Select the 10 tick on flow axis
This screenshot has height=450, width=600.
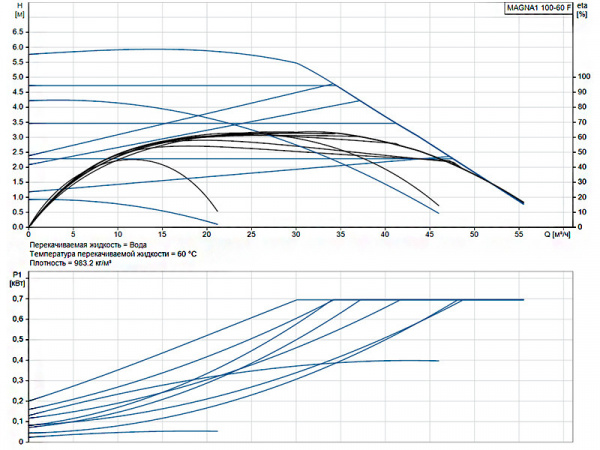[x=118, y=236]
